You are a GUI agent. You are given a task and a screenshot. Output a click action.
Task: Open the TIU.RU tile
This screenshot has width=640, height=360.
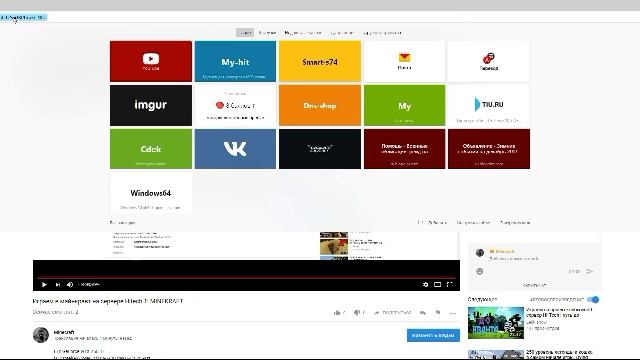tap(489, 105)
